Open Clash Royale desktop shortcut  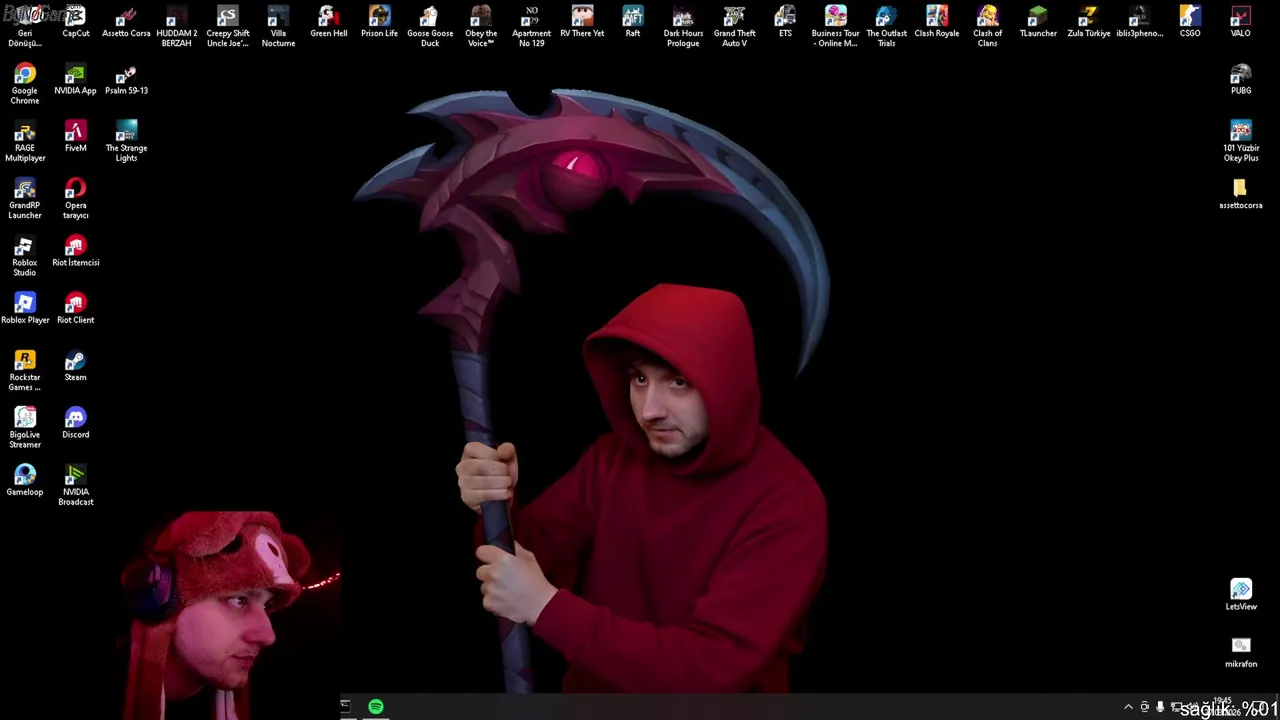pos(937,23)
